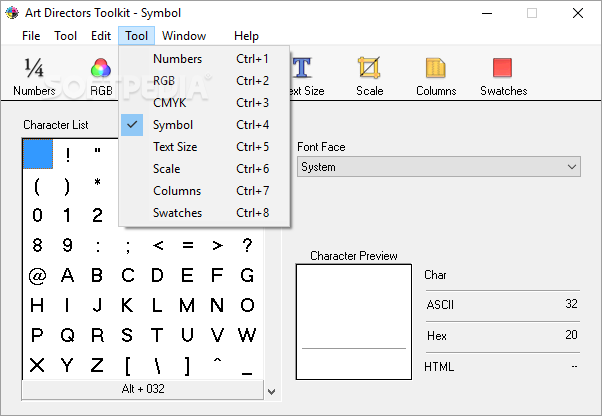This screenshot has width=602, height=416.
Task: Click the ASCII value 32
Action: click(x=571, y=304)
